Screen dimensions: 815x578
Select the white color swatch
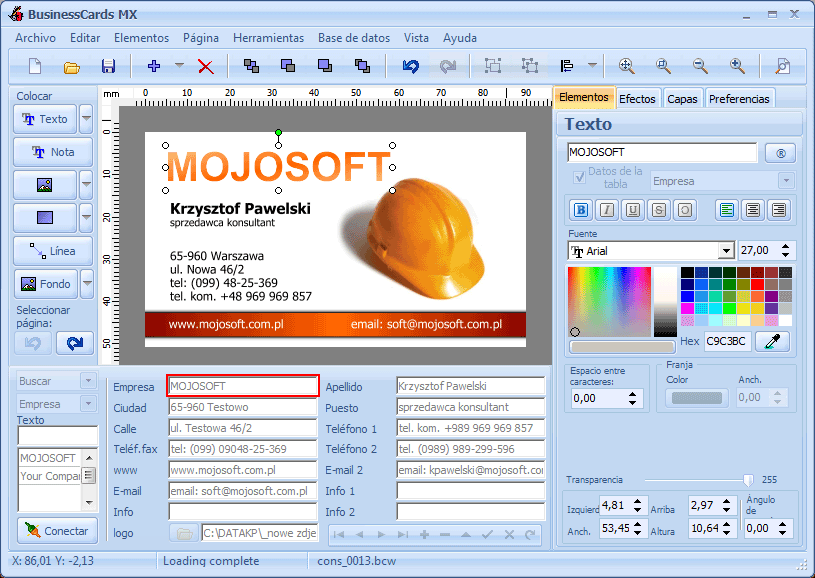click(x=786, y=321)
